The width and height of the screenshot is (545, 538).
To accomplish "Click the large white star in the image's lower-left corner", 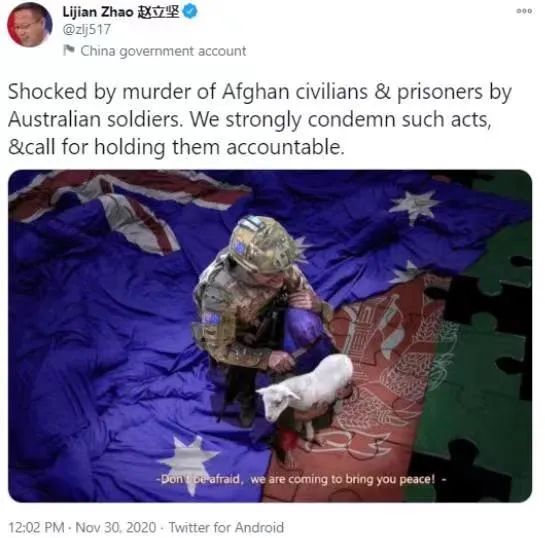I will [189, 464].
